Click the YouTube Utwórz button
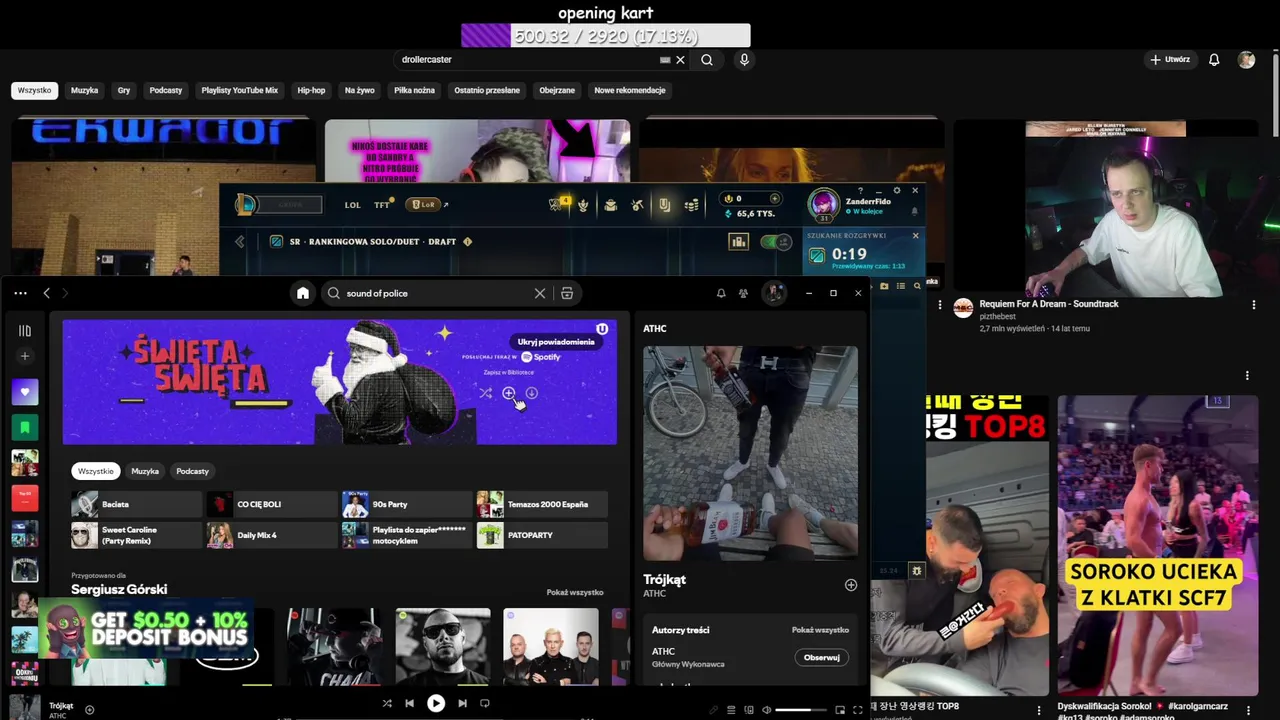The image size is (1280, 720). 1170,60
